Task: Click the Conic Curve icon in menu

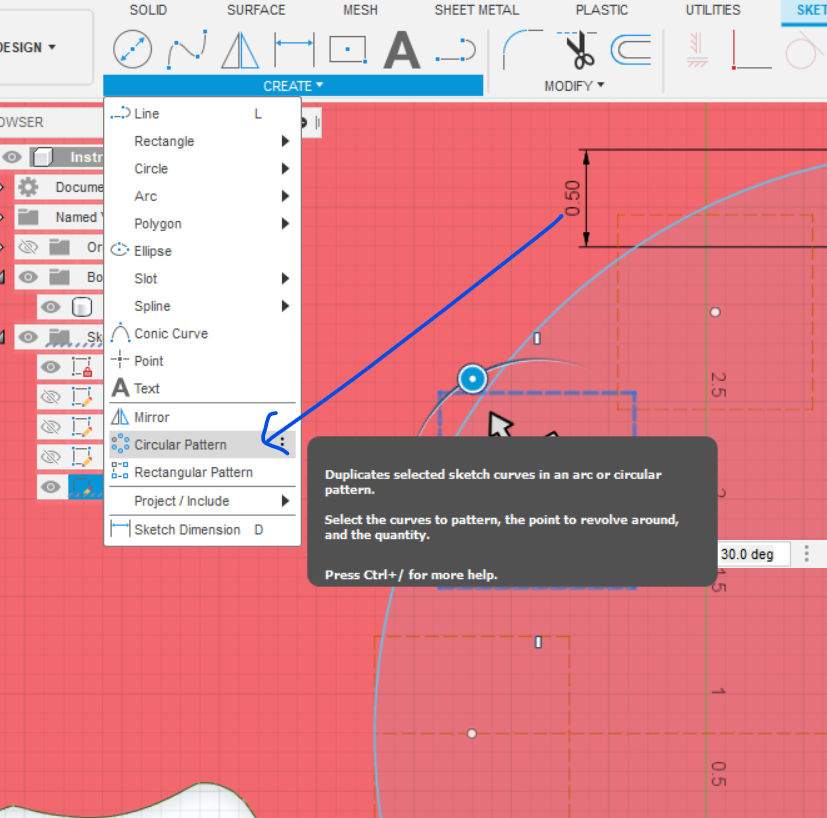Action: (120, 333)
